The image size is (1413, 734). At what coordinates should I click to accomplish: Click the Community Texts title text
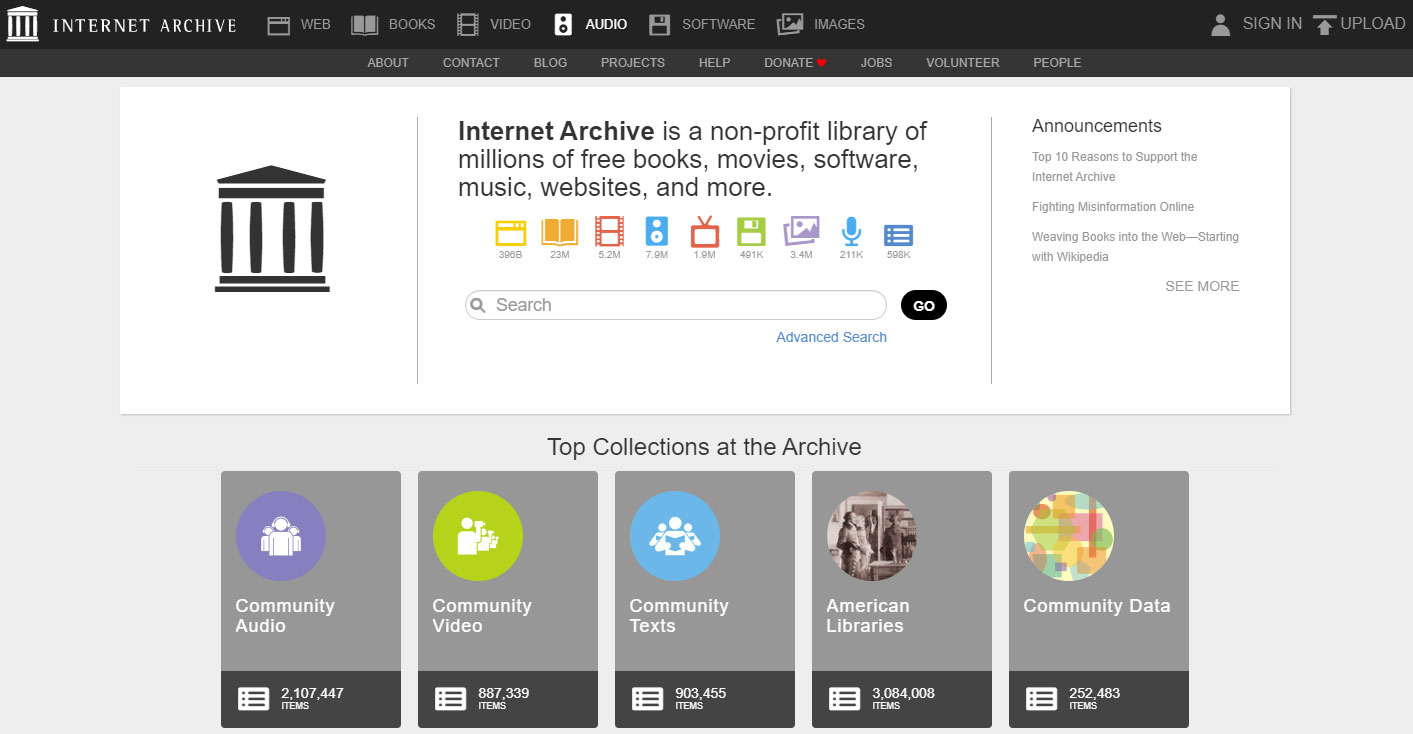click(x=679, y=616)
